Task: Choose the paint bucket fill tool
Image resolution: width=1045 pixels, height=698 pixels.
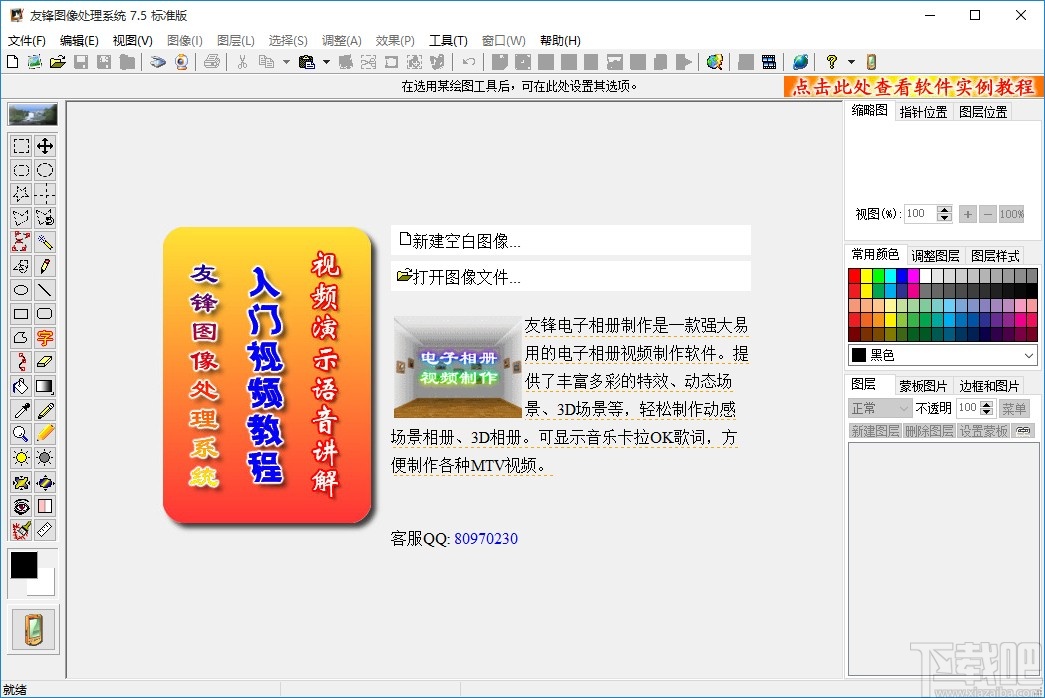Action: (x=21, y=386)
